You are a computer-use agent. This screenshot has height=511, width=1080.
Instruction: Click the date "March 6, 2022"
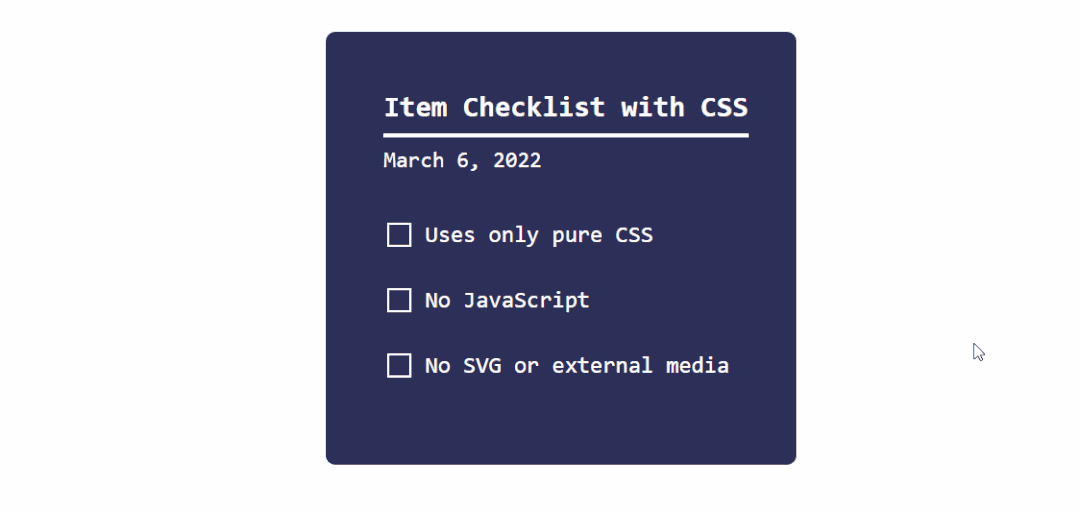(462, 160)
